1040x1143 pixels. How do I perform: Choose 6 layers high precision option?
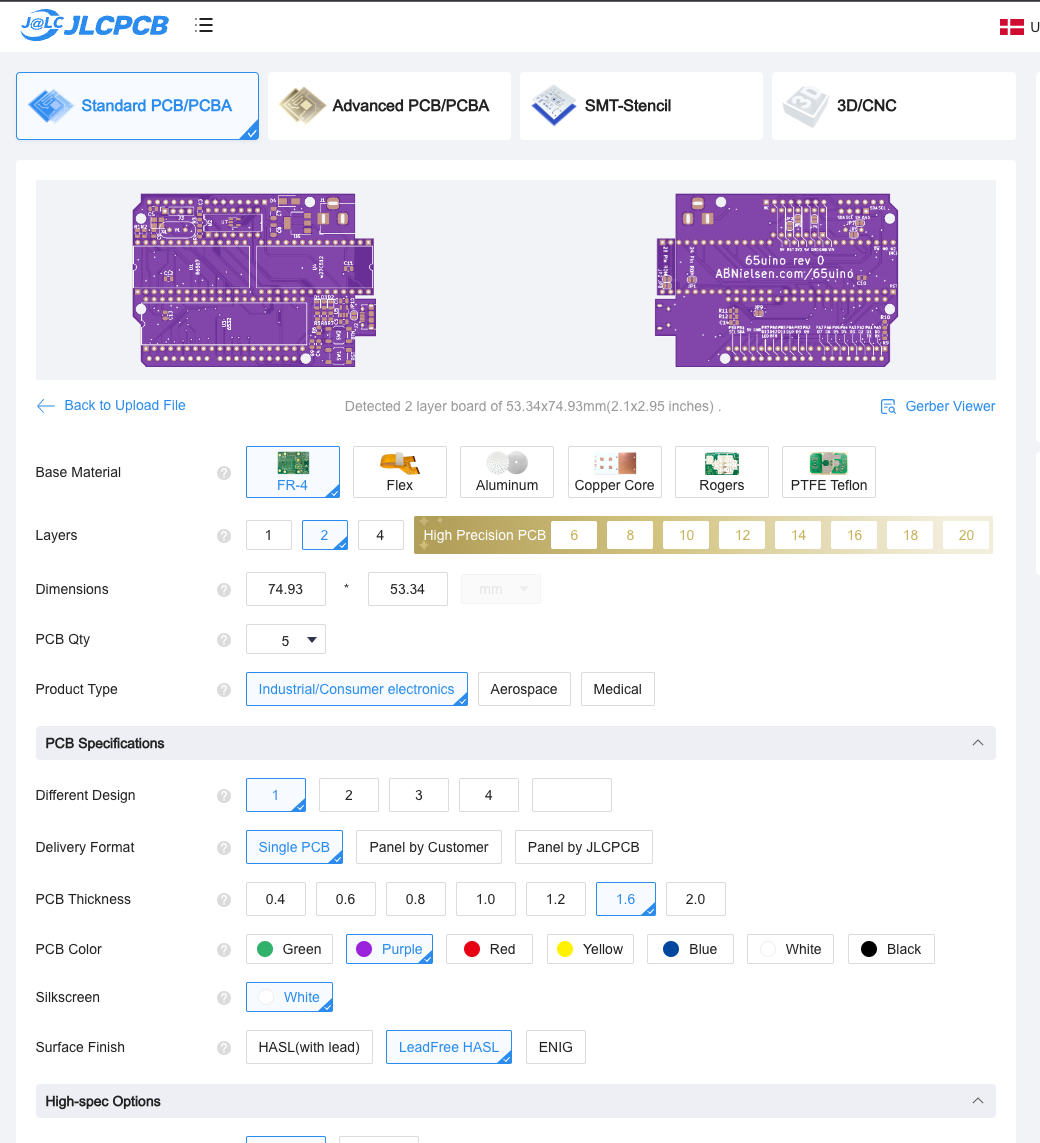pyautogui.click(x=574, y=535)
